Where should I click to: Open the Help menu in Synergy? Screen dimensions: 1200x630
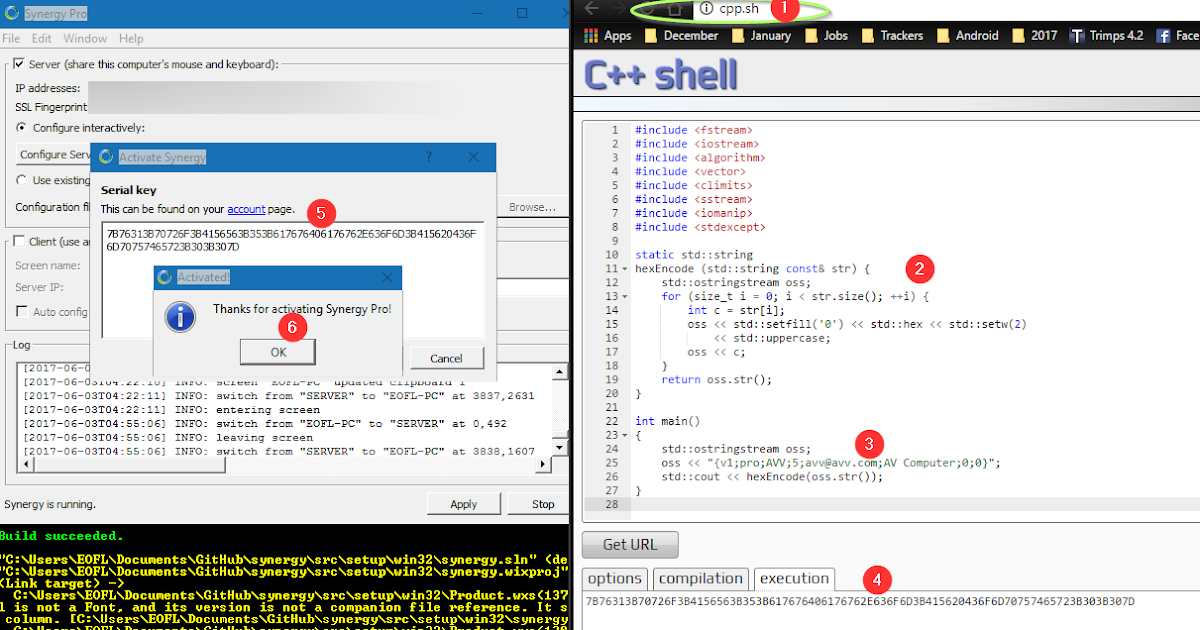point(131,39)
